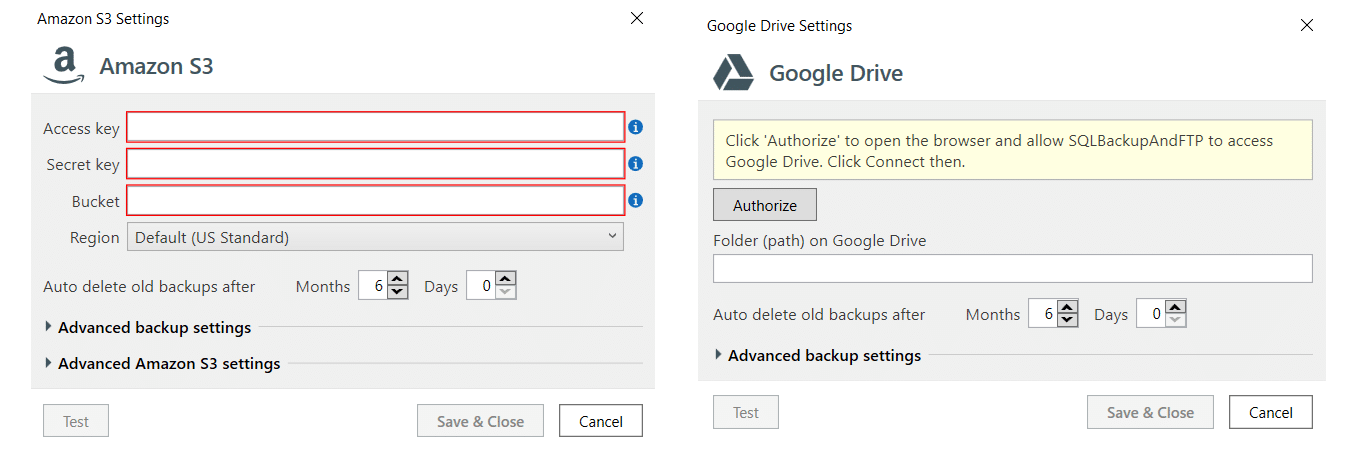Click the info icon beside Access key
The image size is (1350, 450).
pos(635,127)
